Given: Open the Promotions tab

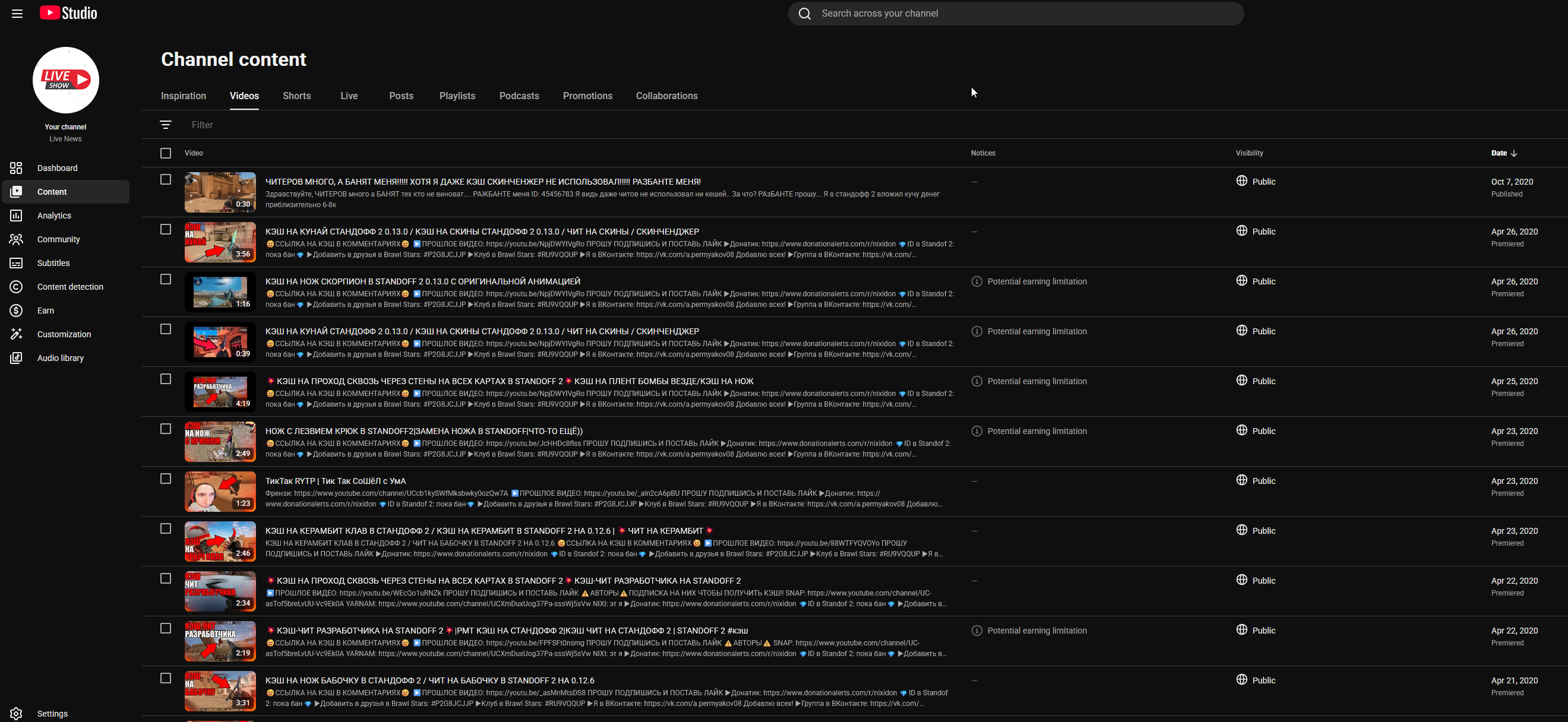Looking at the screenshot, I should pos(587,96).
